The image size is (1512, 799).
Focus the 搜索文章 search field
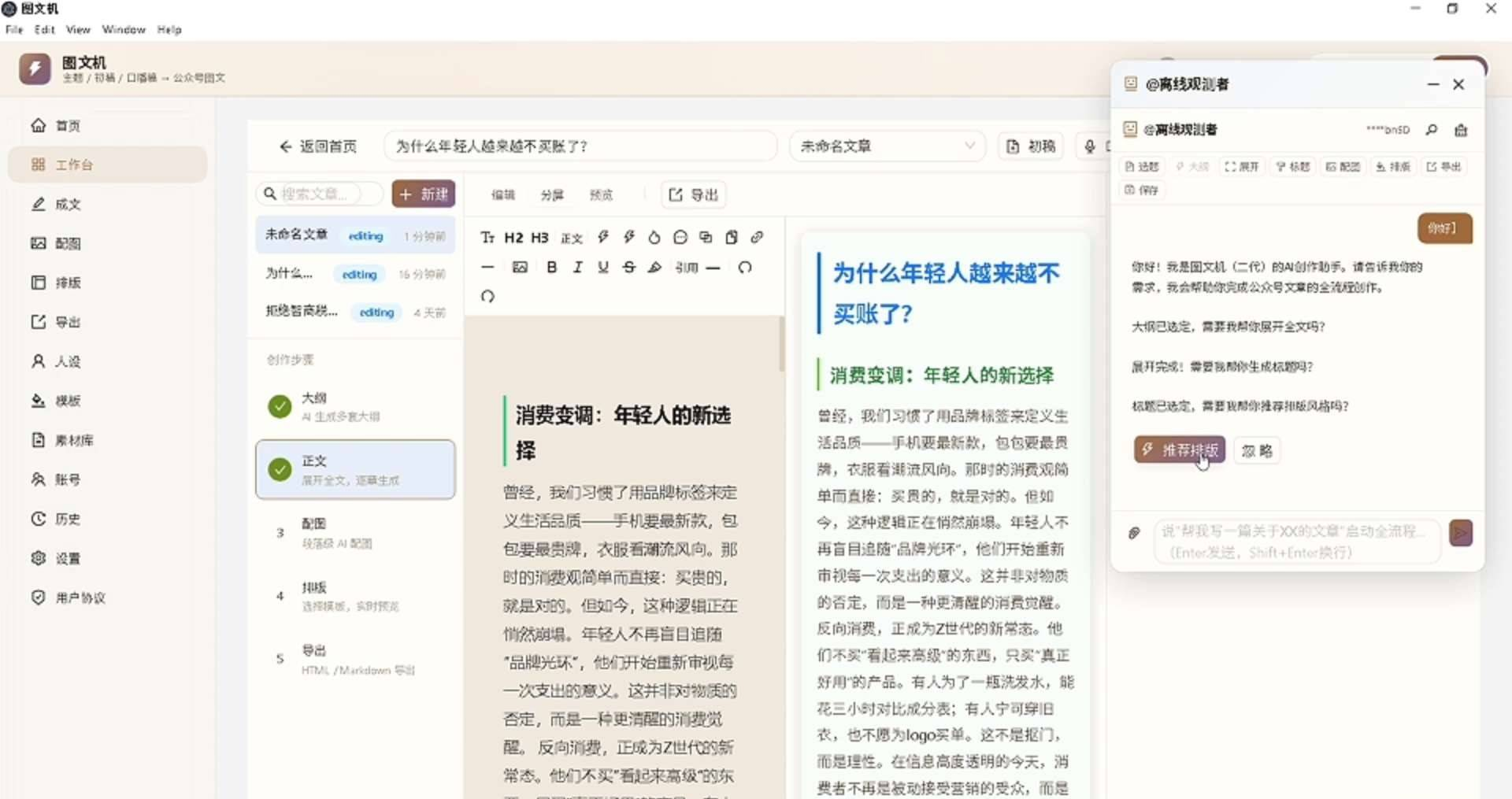coord(320,194)
